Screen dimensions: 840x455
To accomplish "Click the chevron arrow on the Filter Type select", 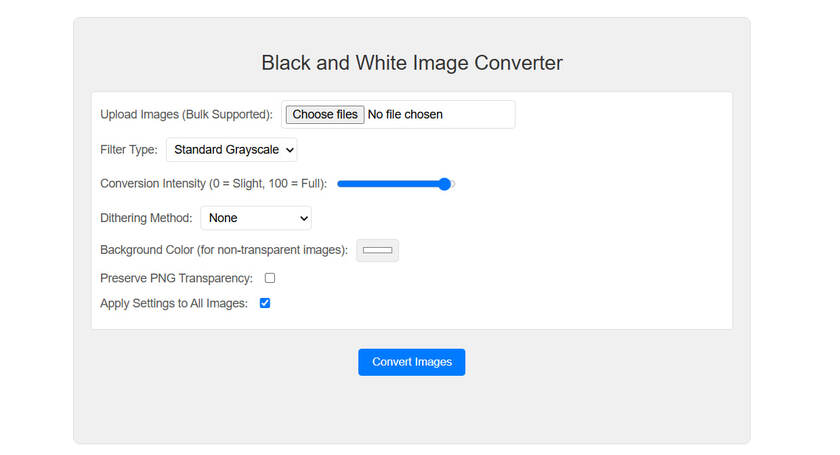I will pyautogui.click(x=290, y=150).
